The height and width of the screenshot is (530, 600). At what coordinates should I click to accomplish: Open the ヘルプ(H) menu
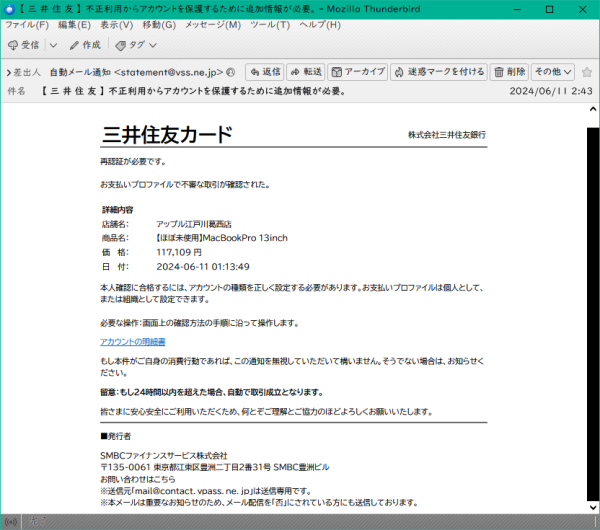click(x=326, y=24)
